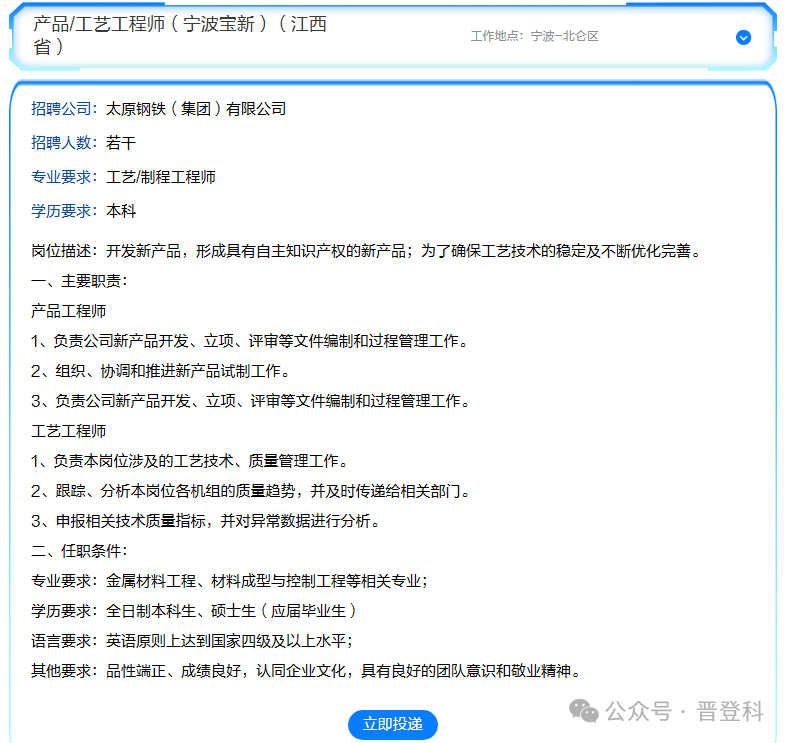Click the line 3、申报相关技术质量指标

click(205, 521)
